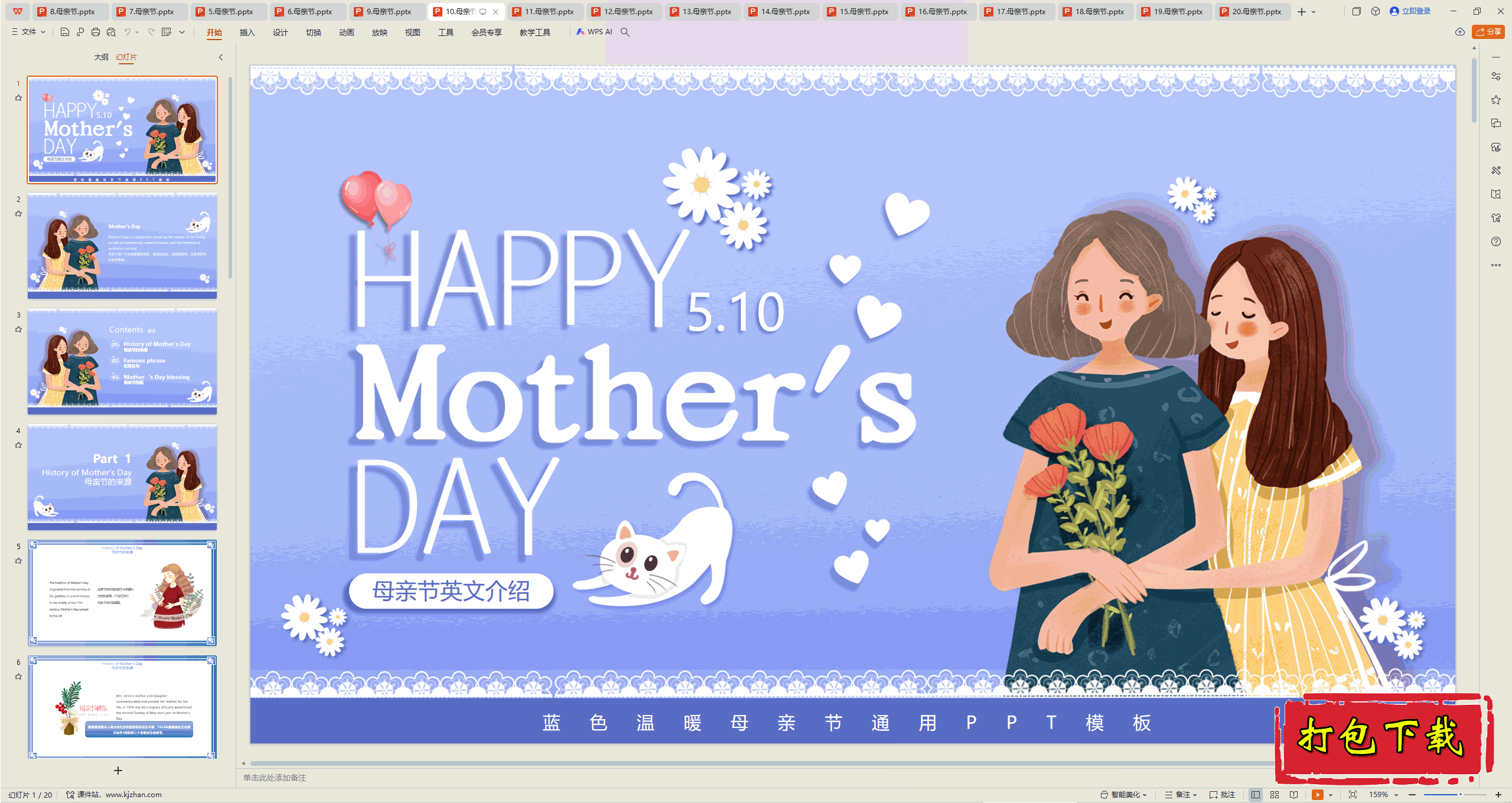Click the cube icon near login
This screenshot has width=1512, height=803.
(x=1376, y=11)
